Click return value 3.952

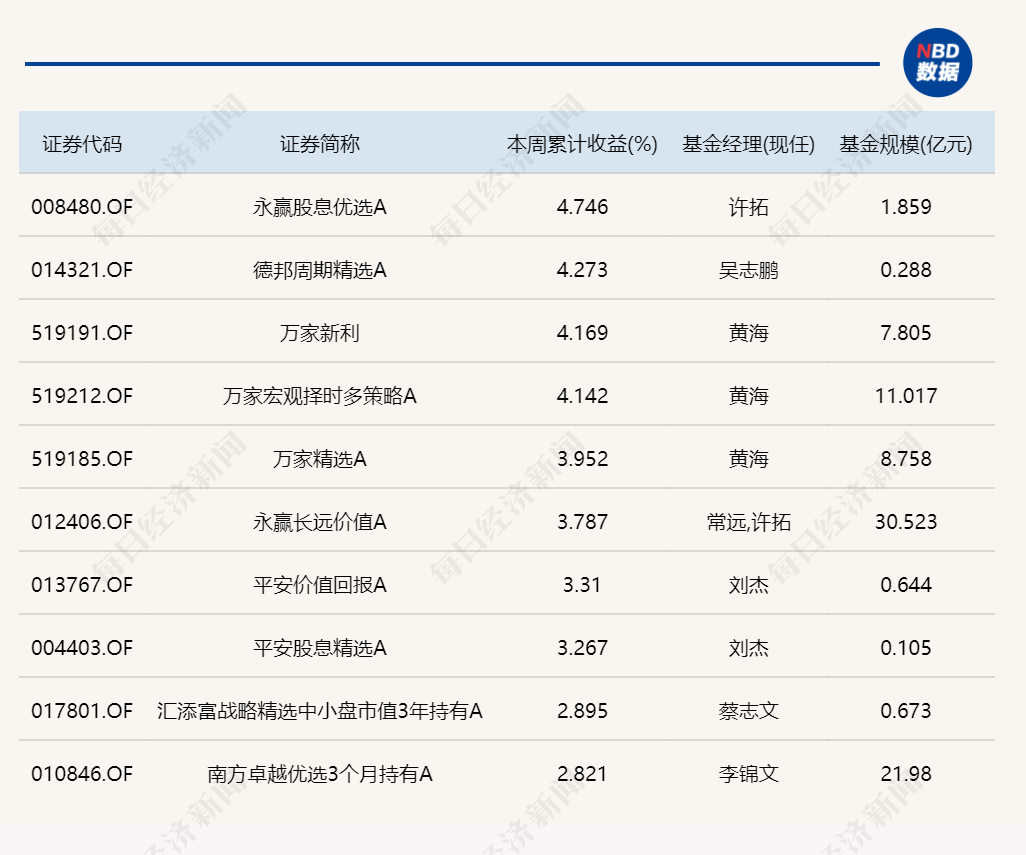coord(582,459)
